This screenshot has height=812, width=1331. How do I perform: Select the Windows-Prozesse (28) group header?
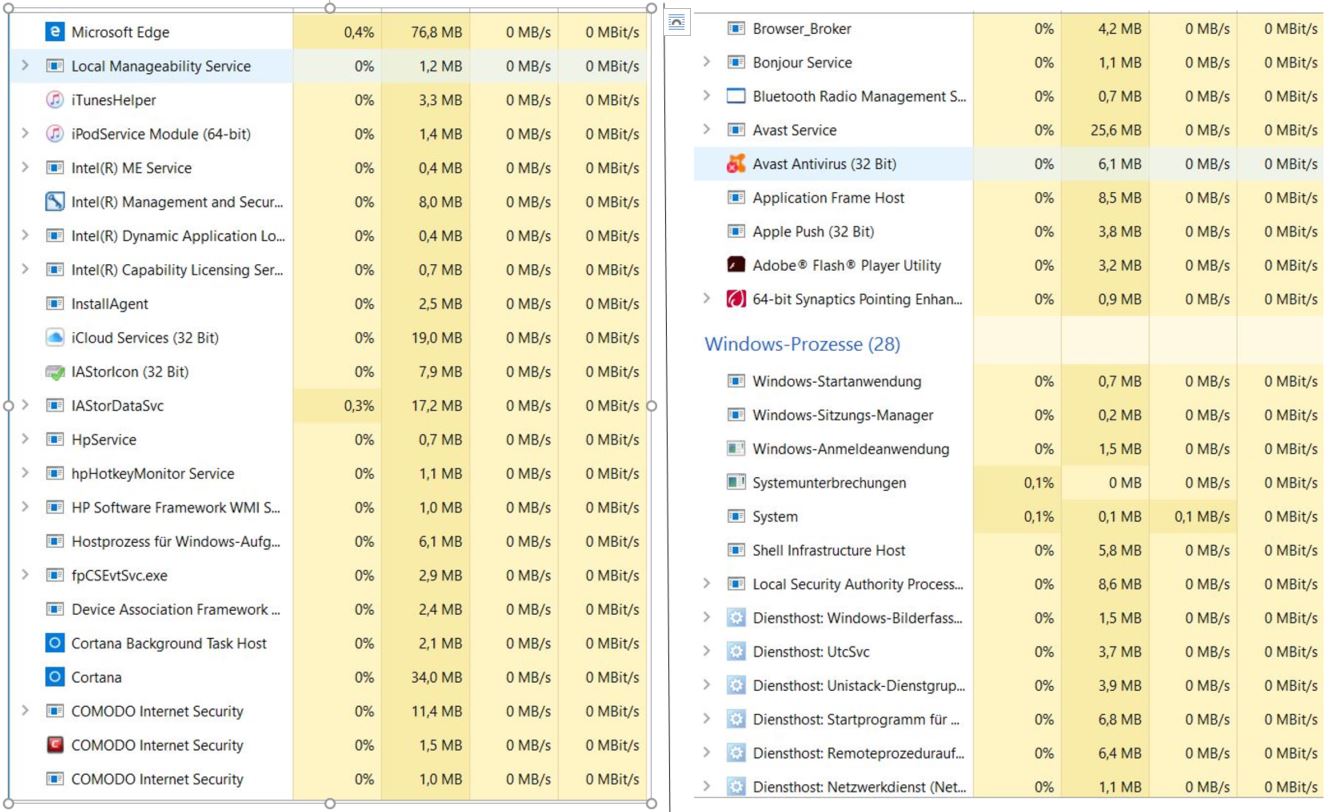tap(803, 345)
